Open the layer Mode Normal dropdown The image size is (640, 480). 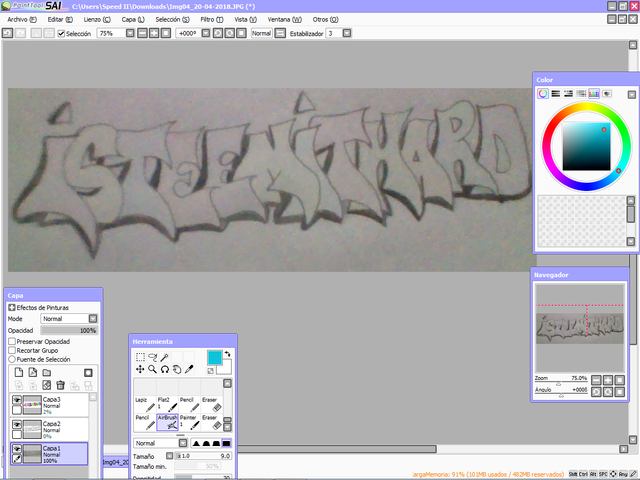(93, 318)
